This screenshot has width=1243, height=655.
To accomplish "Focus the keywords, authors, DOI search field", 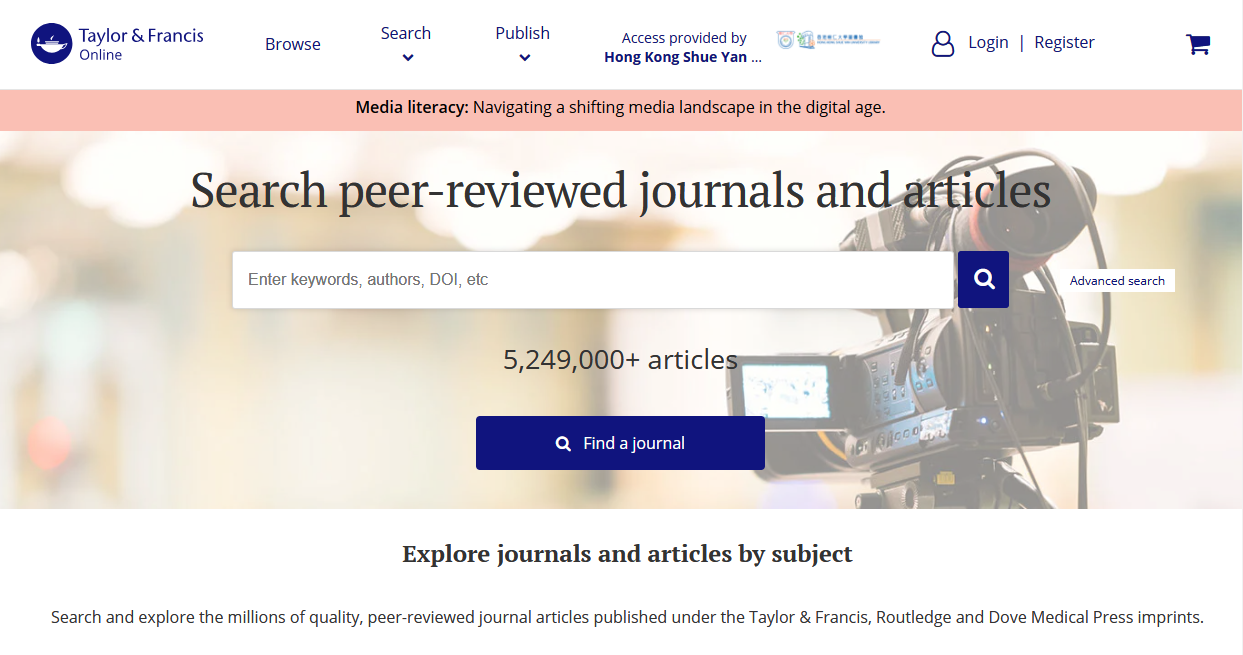I will click(592, 280).
